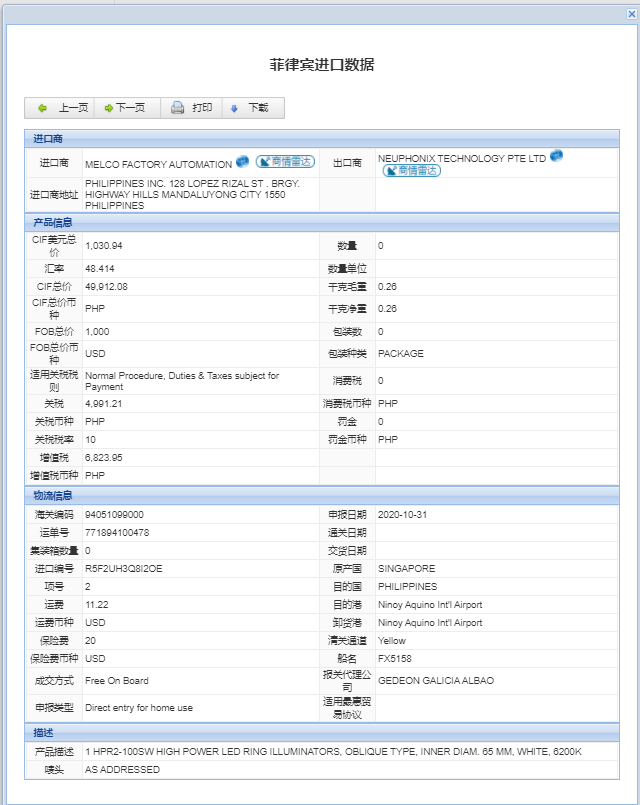Open 商情雷达 badge under NEUPHONIX exporter
The image size is (640, 805).
click(x=411, y=171)
